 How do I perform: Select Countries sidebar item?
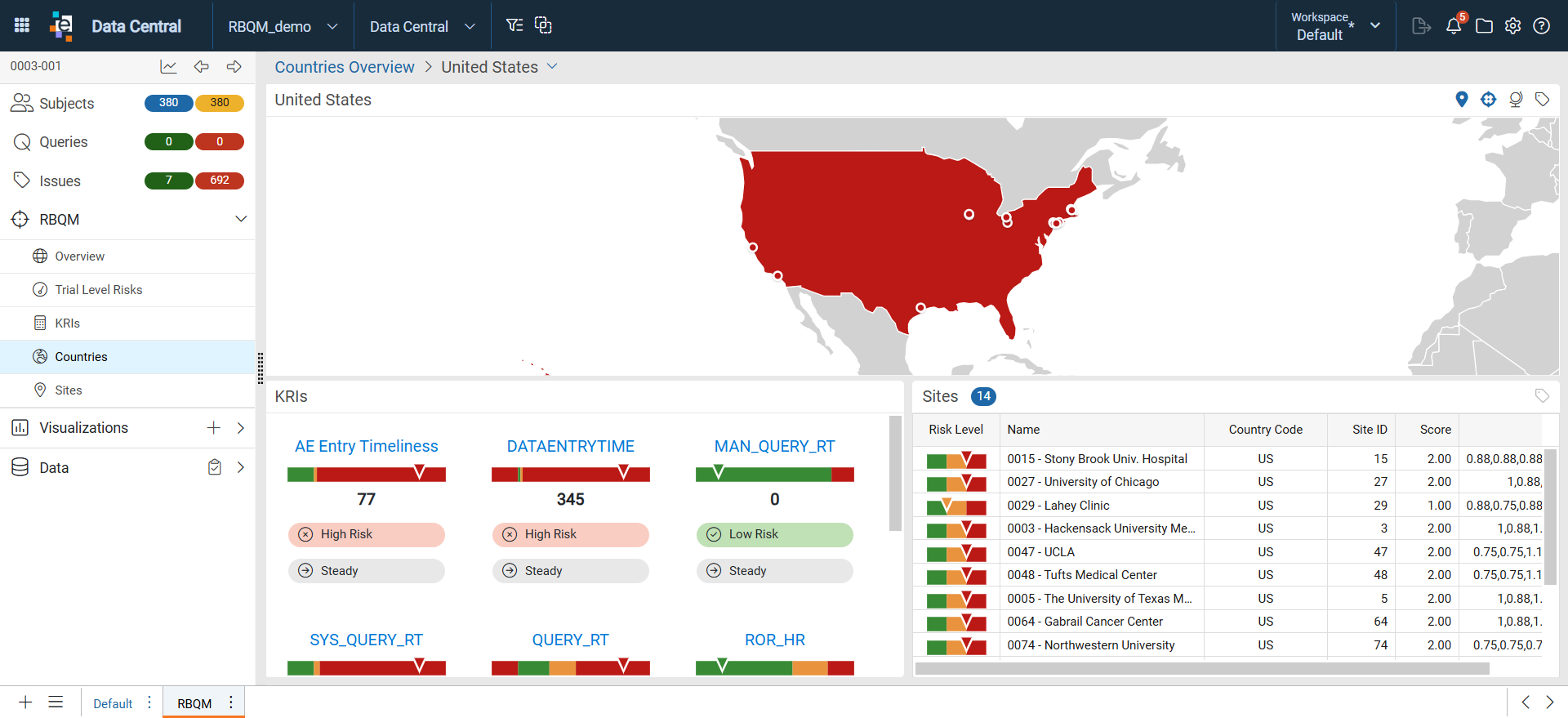[x=127, y=357]
